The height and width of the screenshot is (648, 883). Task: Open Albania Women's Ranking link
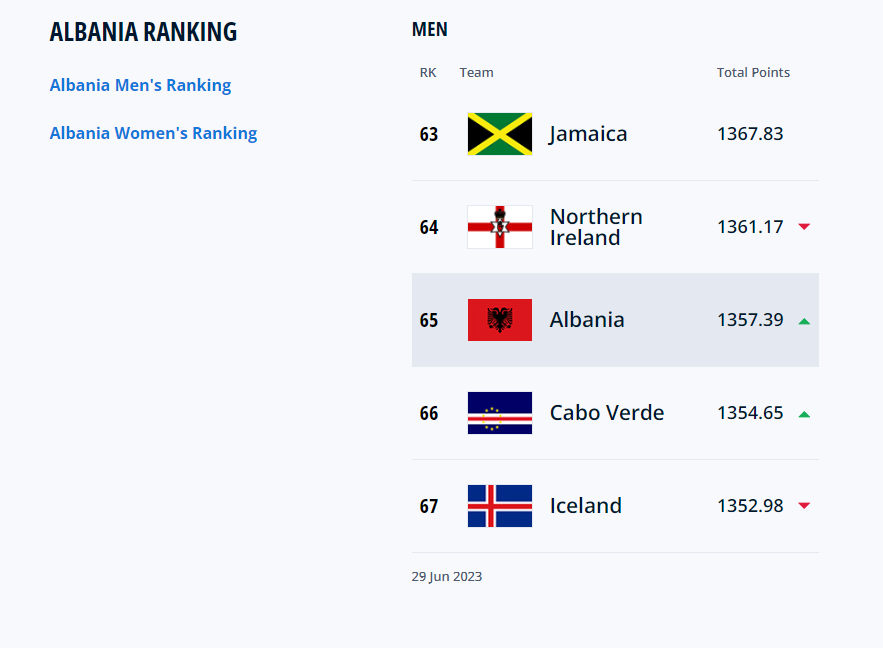[x=153, y=133]
